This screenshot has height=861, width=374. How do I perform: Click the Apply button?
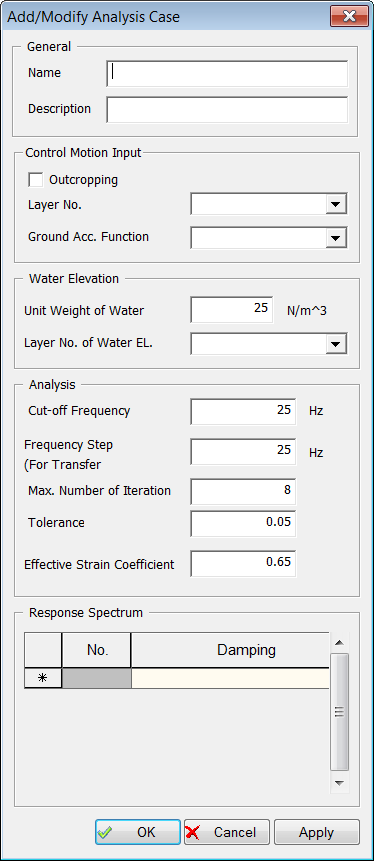(316, 832)
